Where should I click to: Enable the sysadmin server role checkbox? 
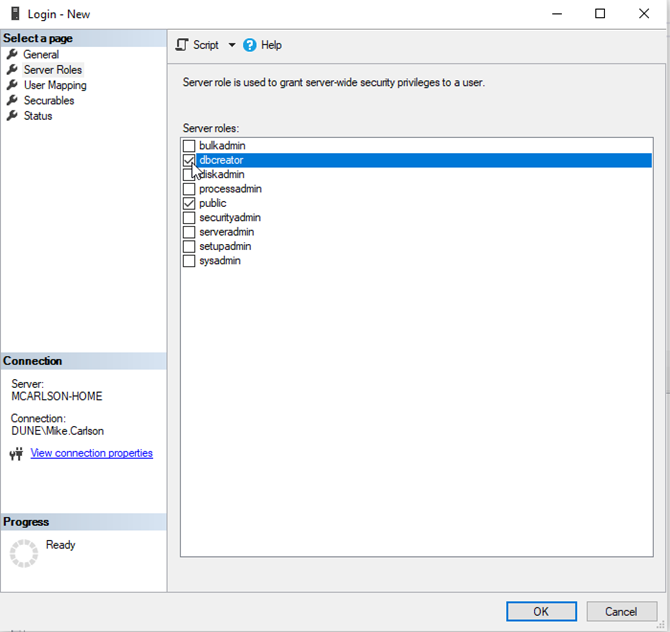(189, 261)
